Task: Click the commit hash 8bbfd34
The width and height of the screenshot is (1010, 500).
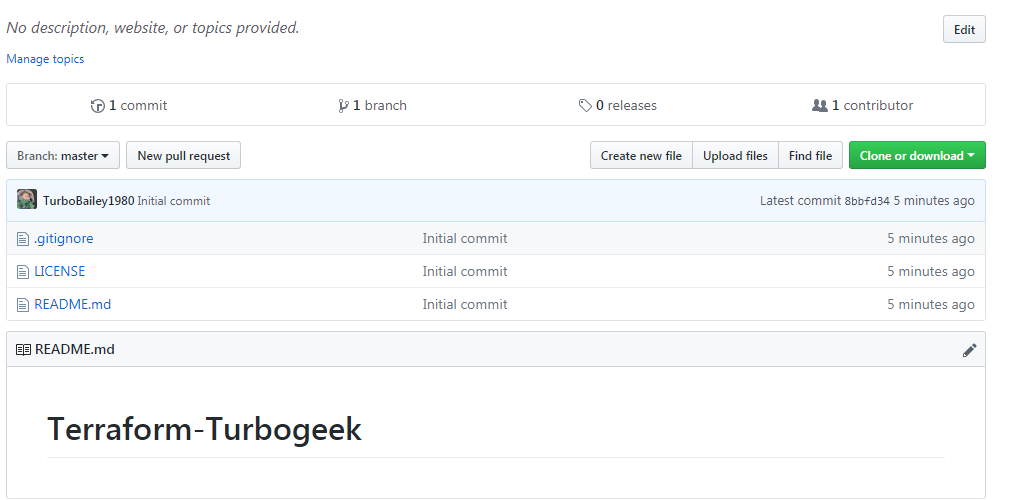Action: (x=867, y=201)
